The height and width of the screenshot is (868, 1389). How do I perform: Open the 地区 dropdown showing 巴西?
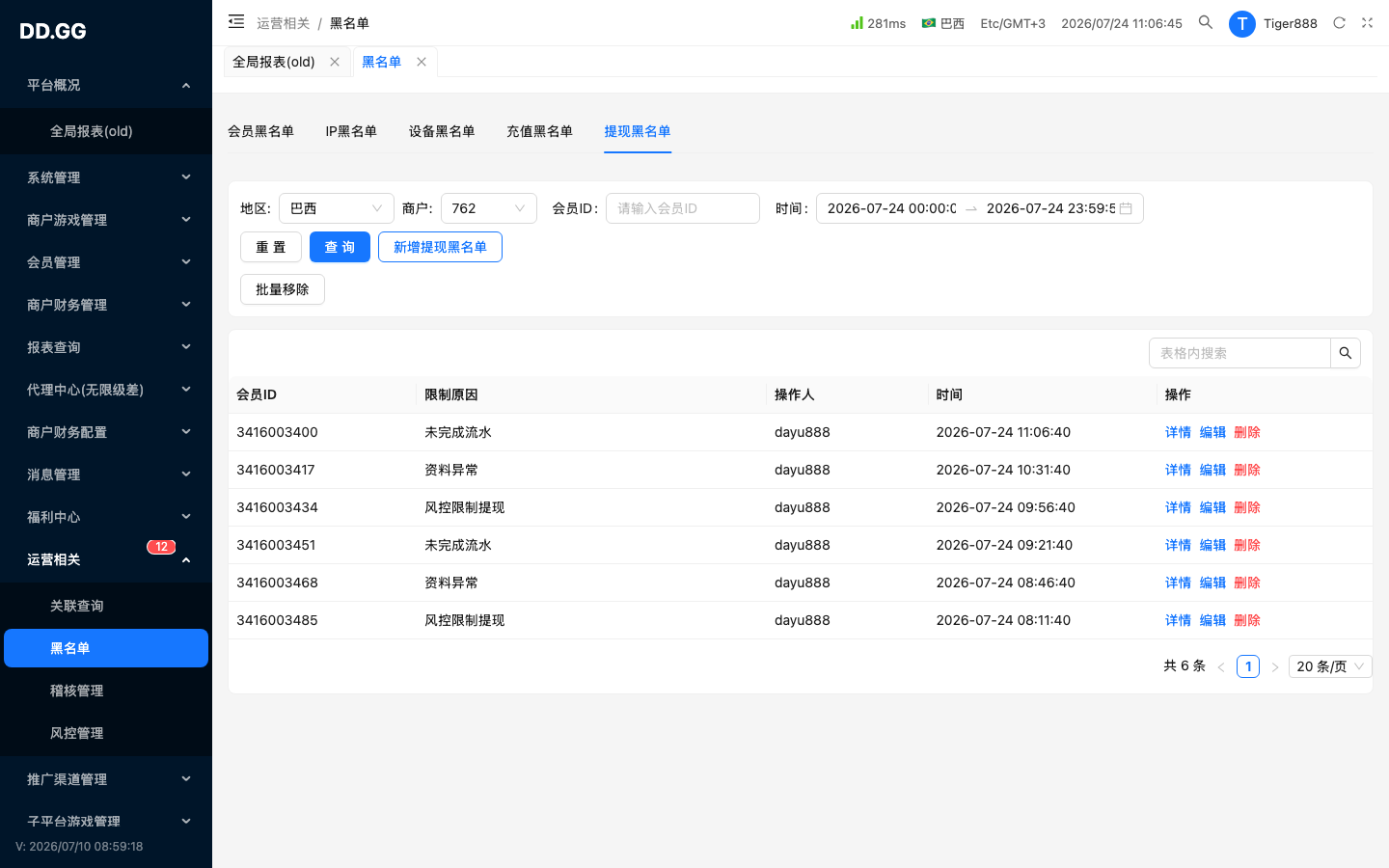point(337,208)
